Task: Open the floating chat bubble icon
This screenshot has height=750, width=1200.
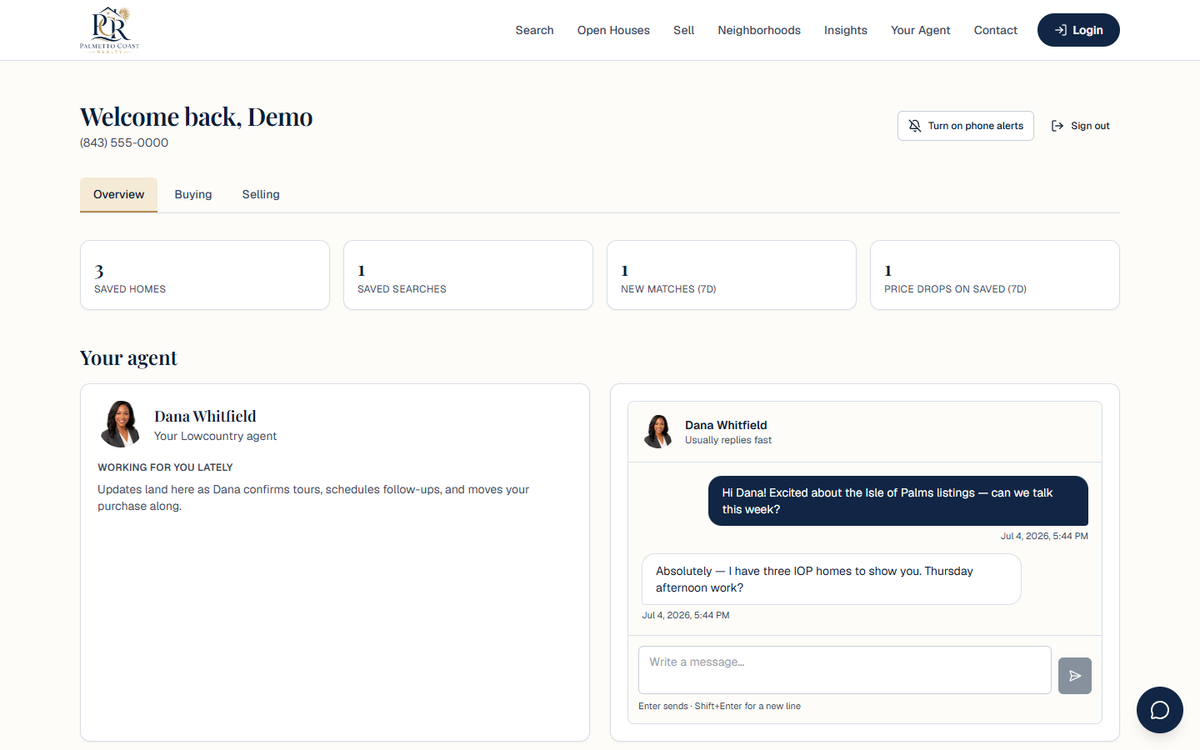Action: [x=1160, y=710]
